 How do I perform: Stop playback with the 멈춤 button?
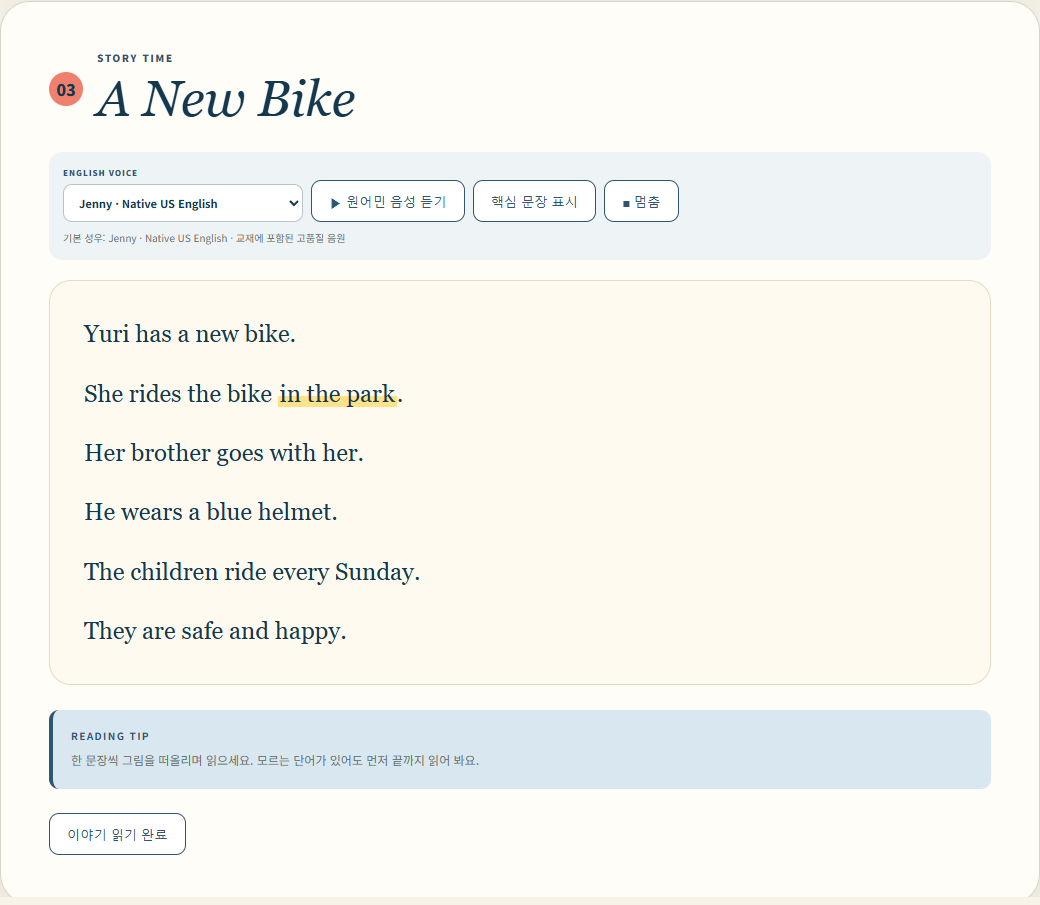point(641,201)
